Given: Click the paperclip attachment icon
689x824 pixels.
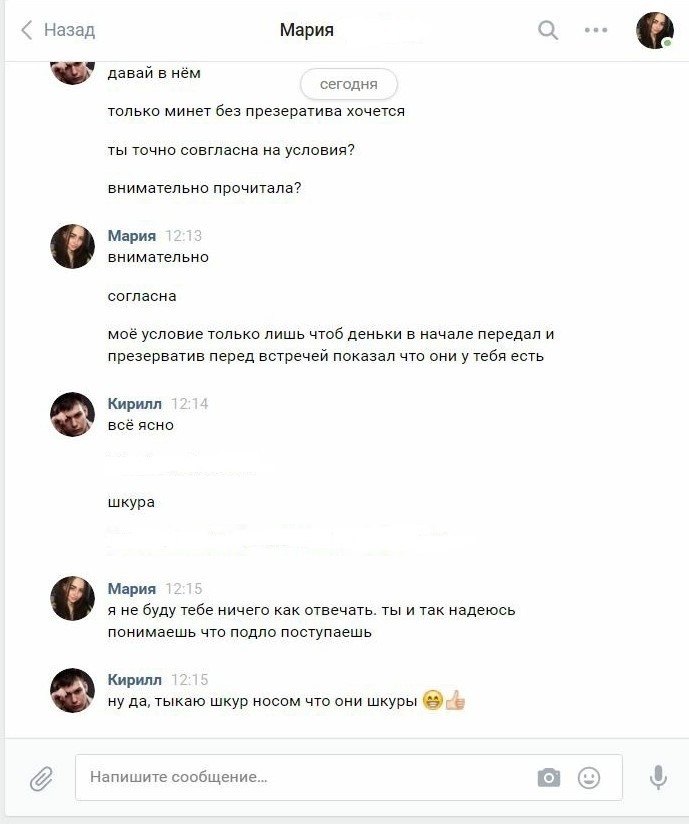Looking at the screenshot, I should click(41, 778).
